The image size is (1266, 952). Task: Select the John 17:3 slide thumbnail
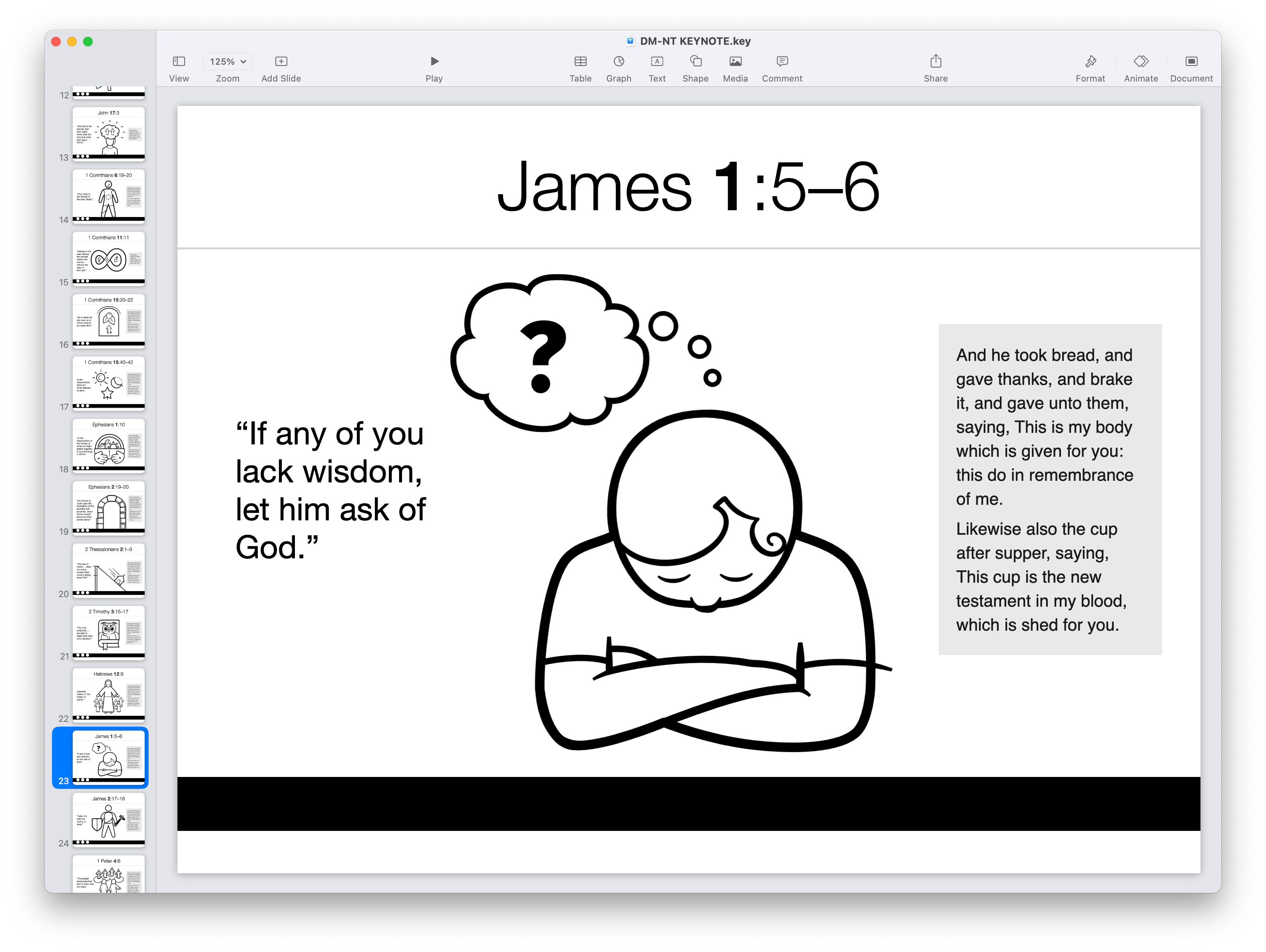(x=108, y=133)
